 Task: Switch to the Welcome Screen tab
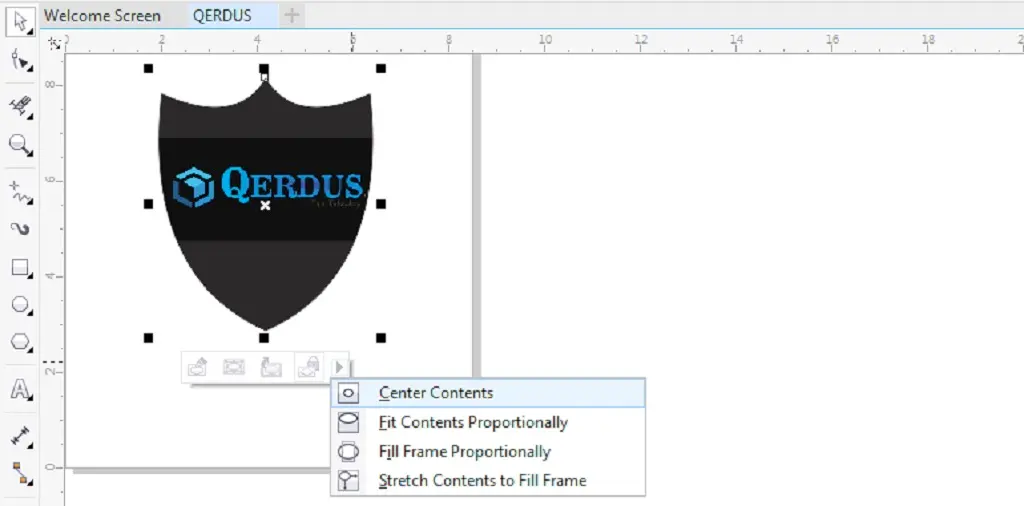[102, 16]
